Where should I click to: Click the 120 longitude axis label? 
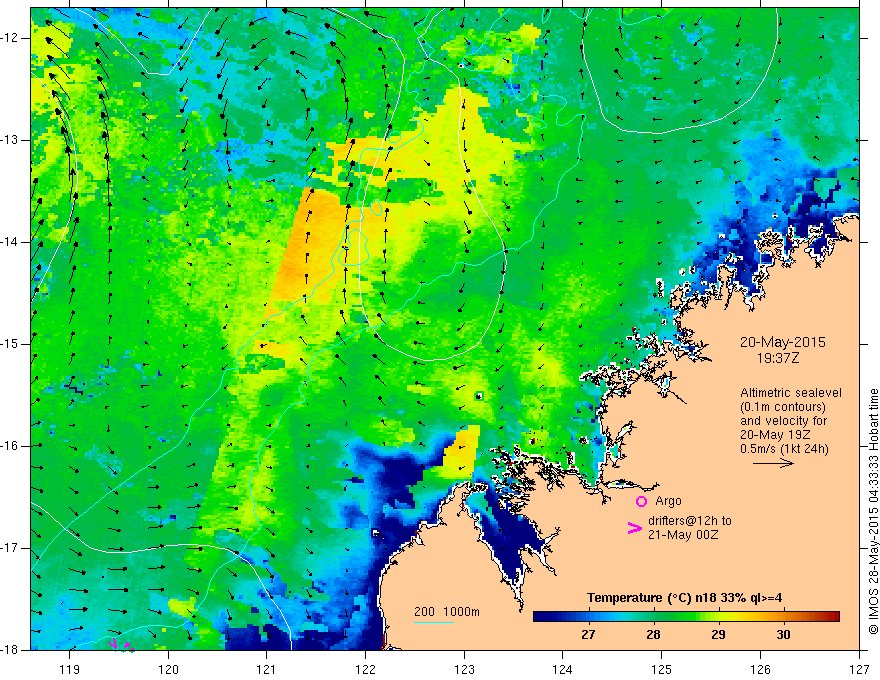point(168,669)
